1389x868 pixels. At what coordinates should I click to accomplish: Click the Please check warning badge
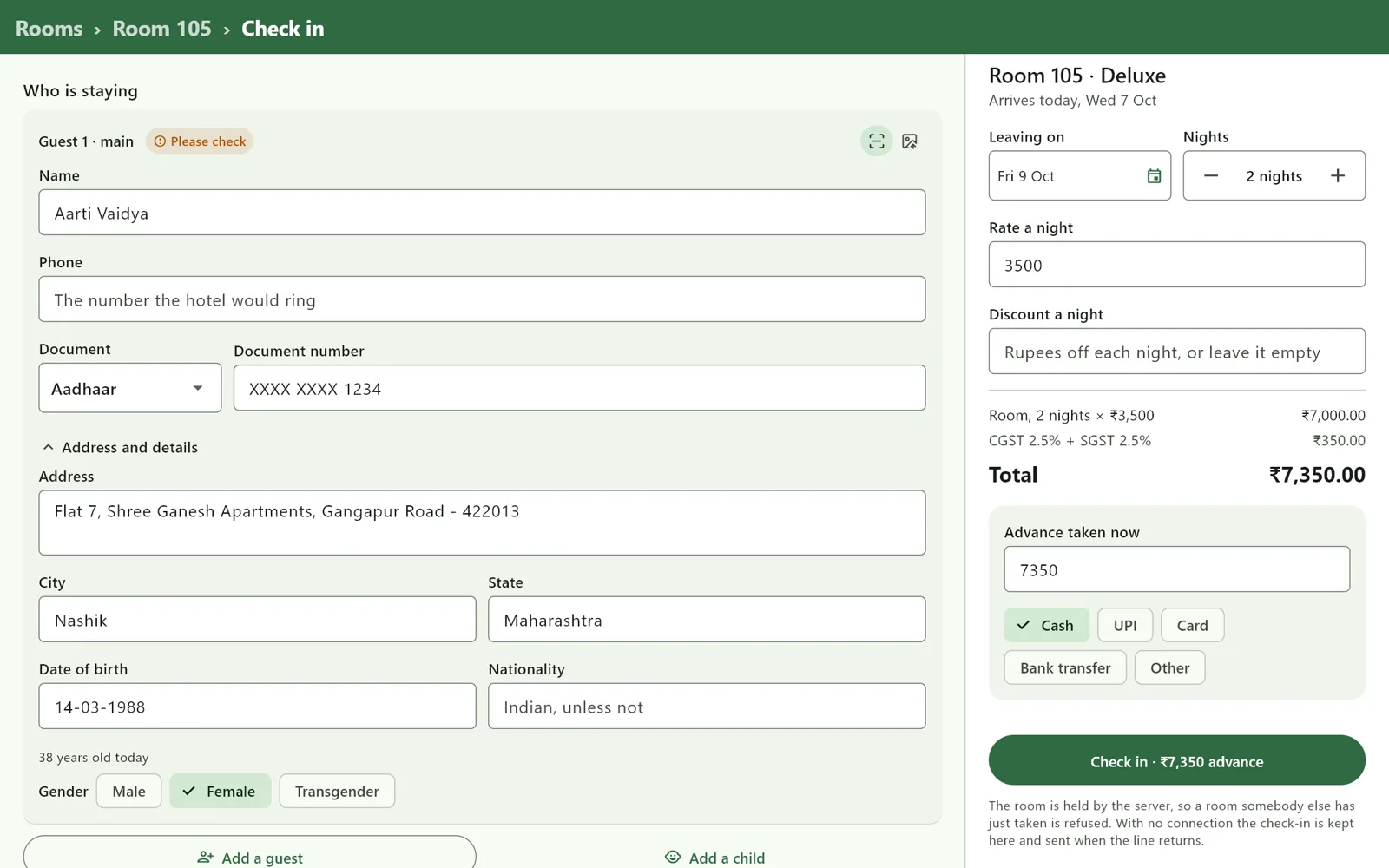200,141
